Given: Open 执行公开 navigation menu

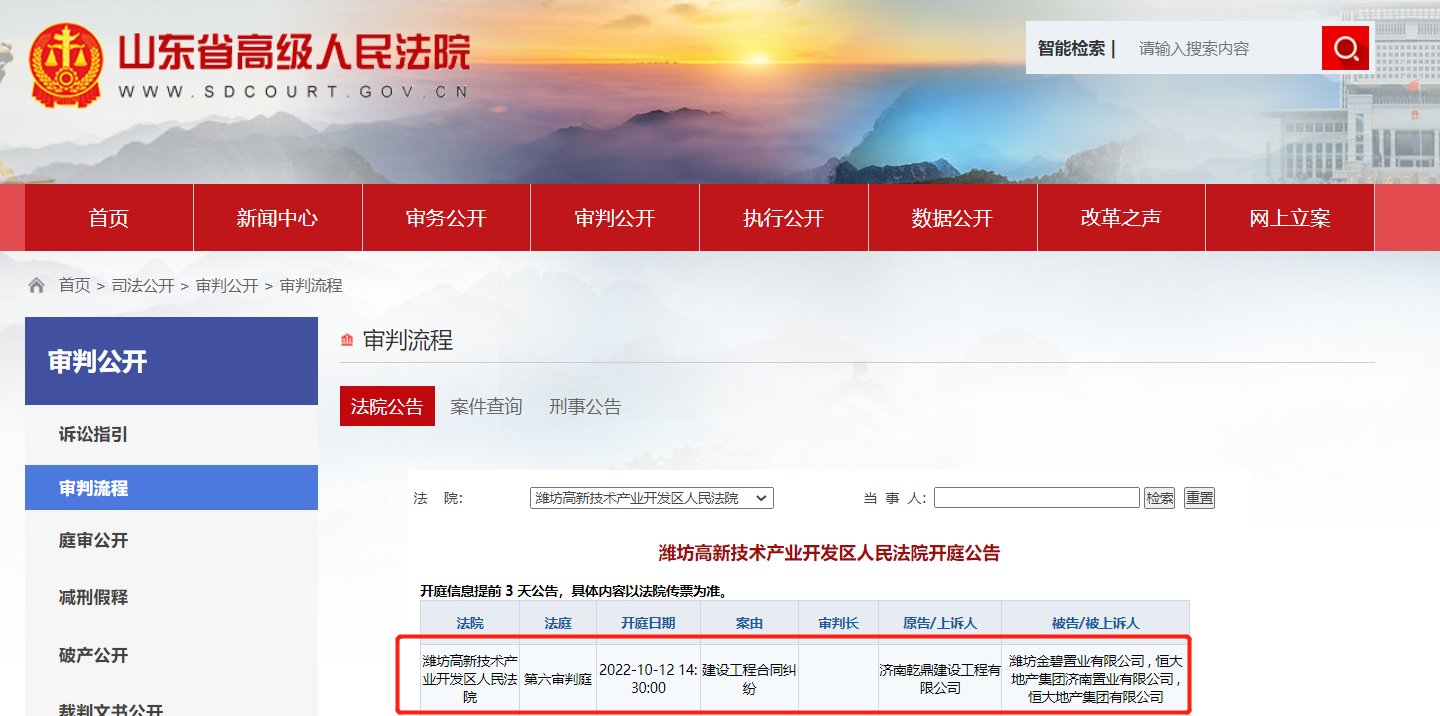Looking at the screenshot, I should point(783,218).
